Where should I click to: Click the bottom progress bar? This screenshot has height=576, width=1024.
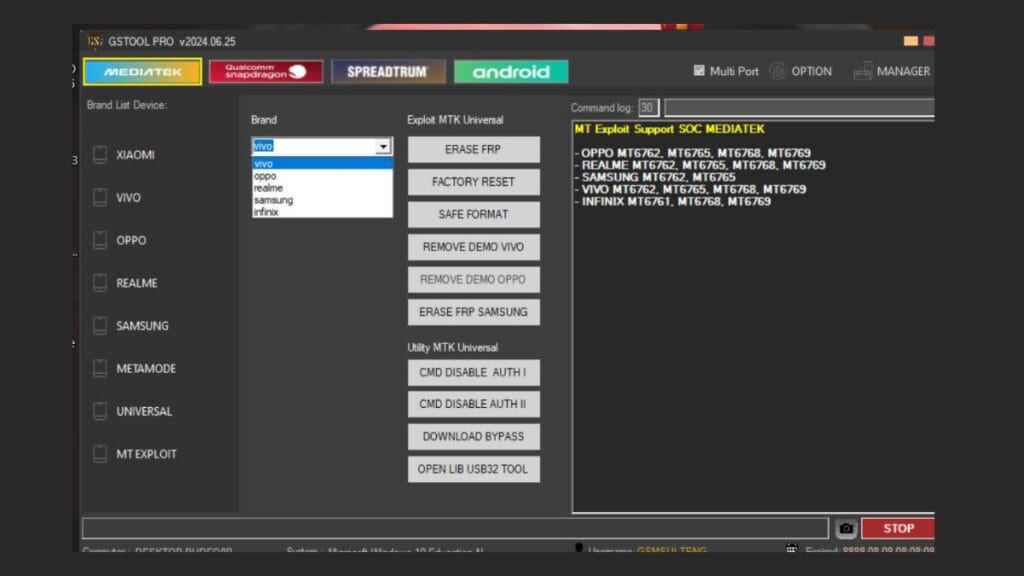coord(455,528)
